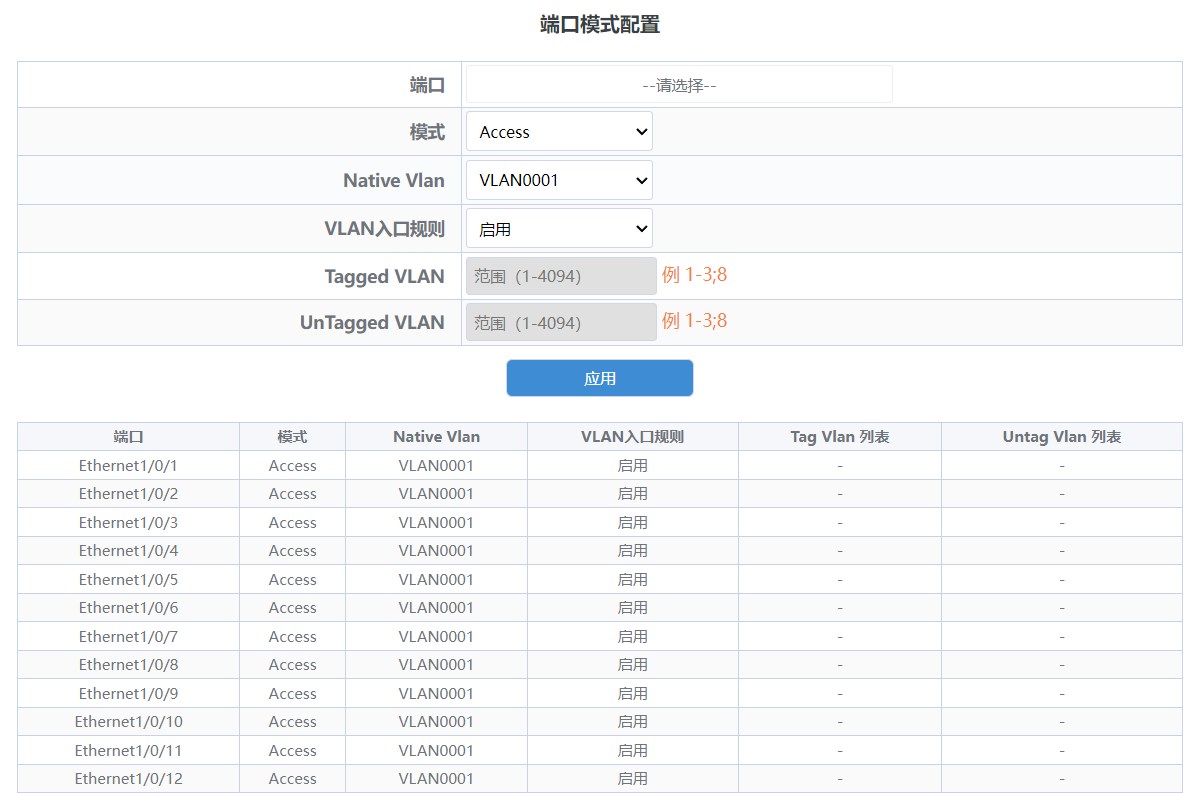
Task: Select the Ethernet1/0/1 row
Action: (128, 466)
